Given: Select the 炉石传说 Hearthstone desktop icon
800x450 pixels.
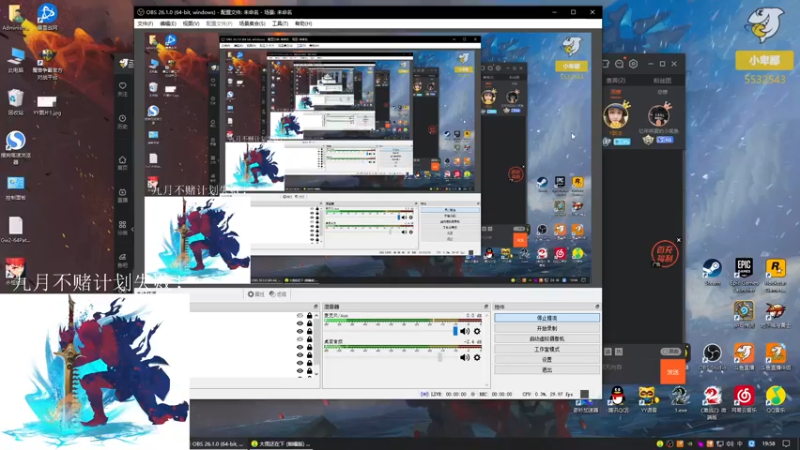Looking at the screenshot, I should 744,314.
